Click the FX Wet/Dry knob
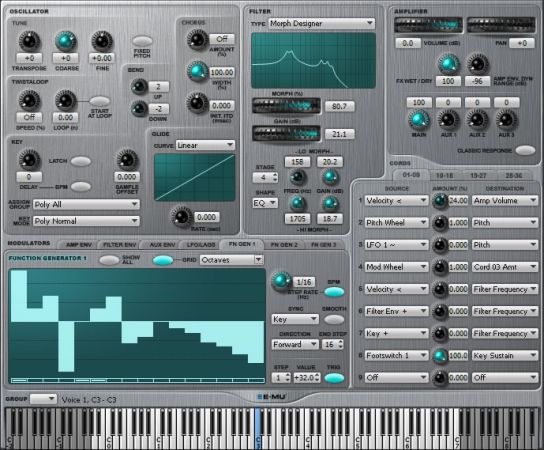This screenshot has height=450, width=544. [448, 64]
